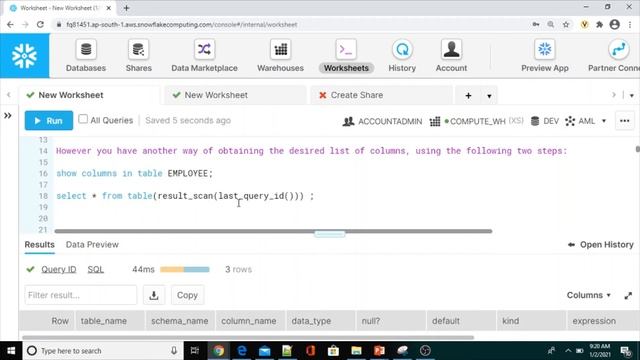Click the pane splitter handle
Image resolution: width=640 pixels, height=360 pixels.
click(330, 234)
